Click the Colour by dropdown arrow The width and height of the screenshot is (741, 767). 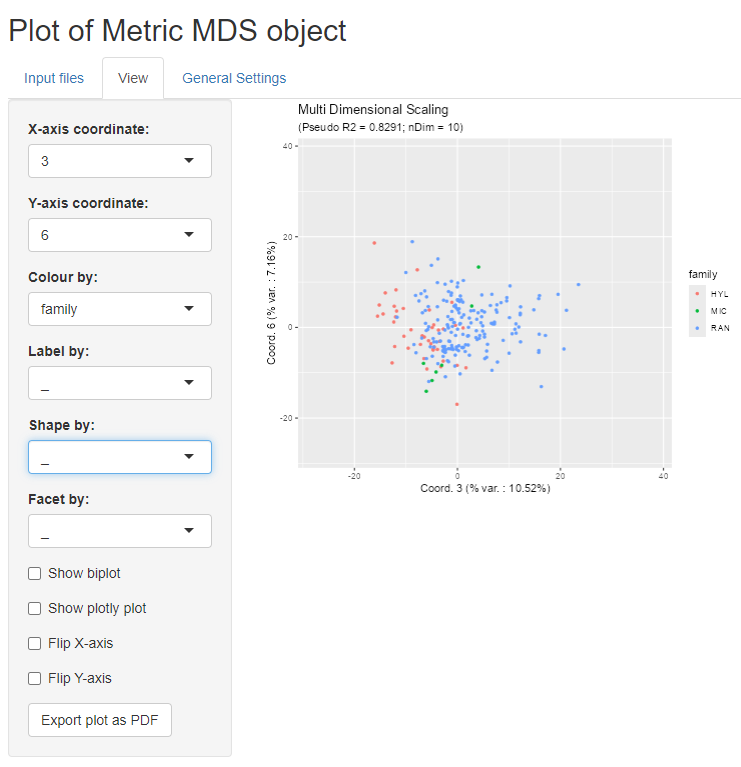(x=189, y=308)
